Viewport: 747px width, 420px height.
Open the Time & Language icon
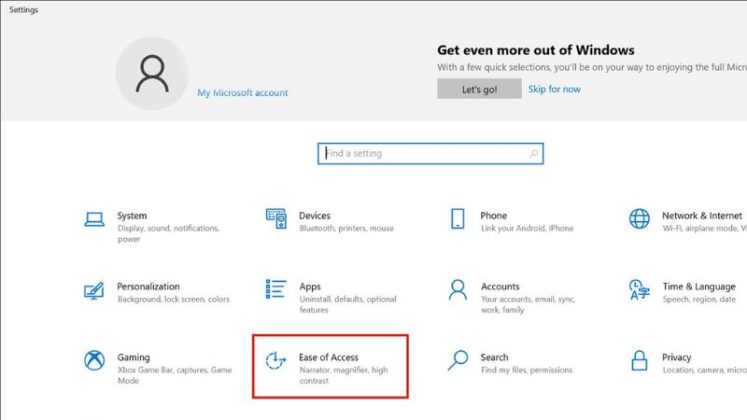point(639,291)
